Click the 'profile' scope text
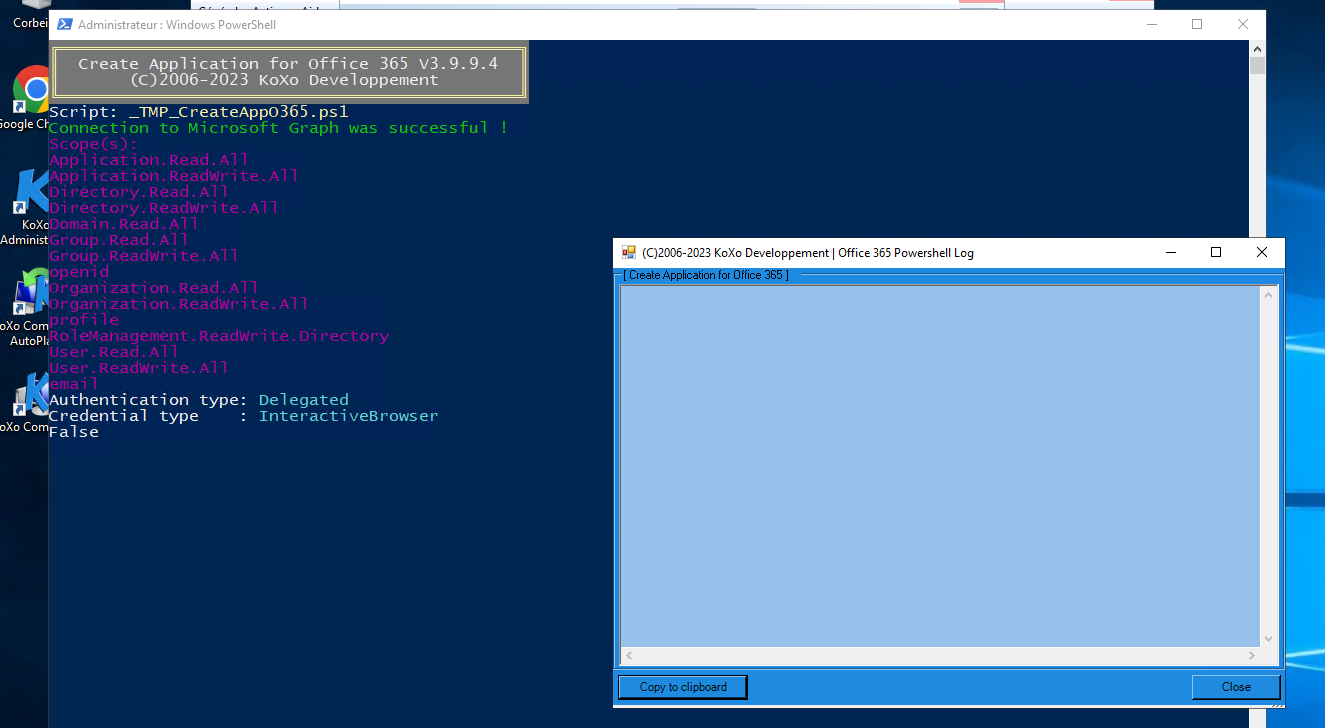The width and height of the screenshot is (1325, 728). coord(84,320)
